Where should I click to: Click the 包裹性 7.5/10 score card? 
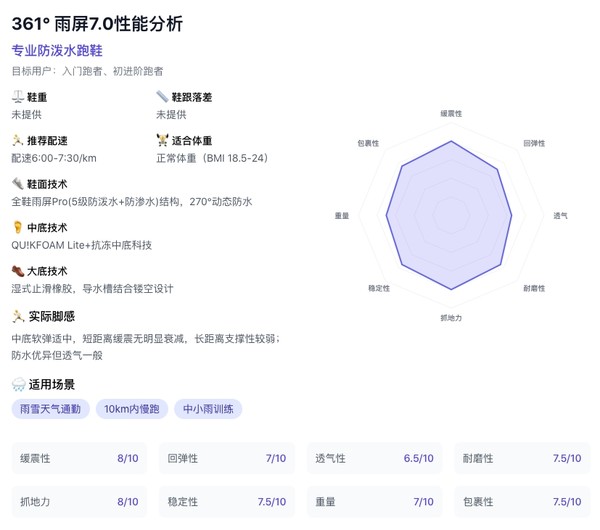tap(522, 501)
